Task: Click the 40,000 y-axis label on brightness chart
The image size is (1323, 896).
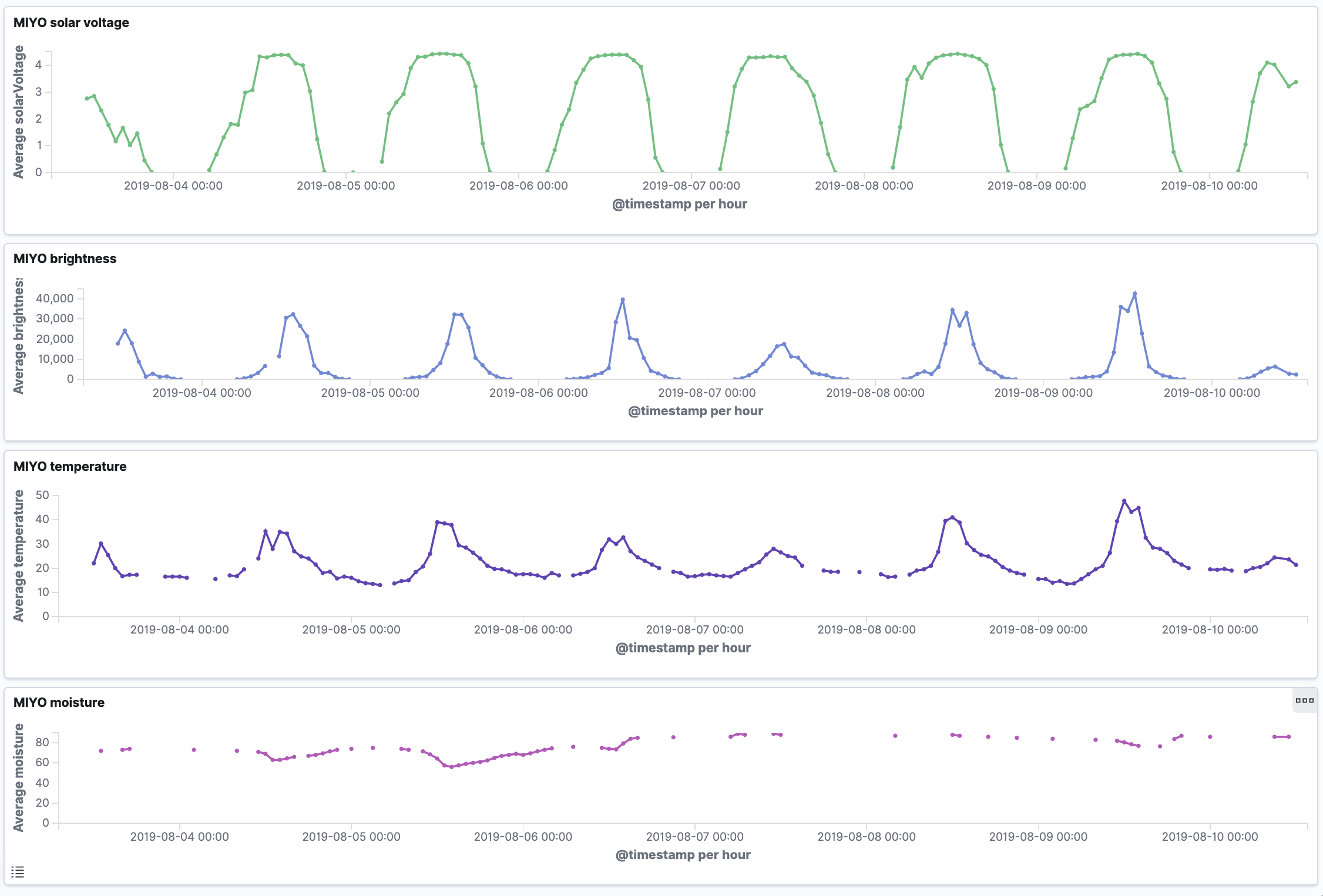Action: coord(55,298)
